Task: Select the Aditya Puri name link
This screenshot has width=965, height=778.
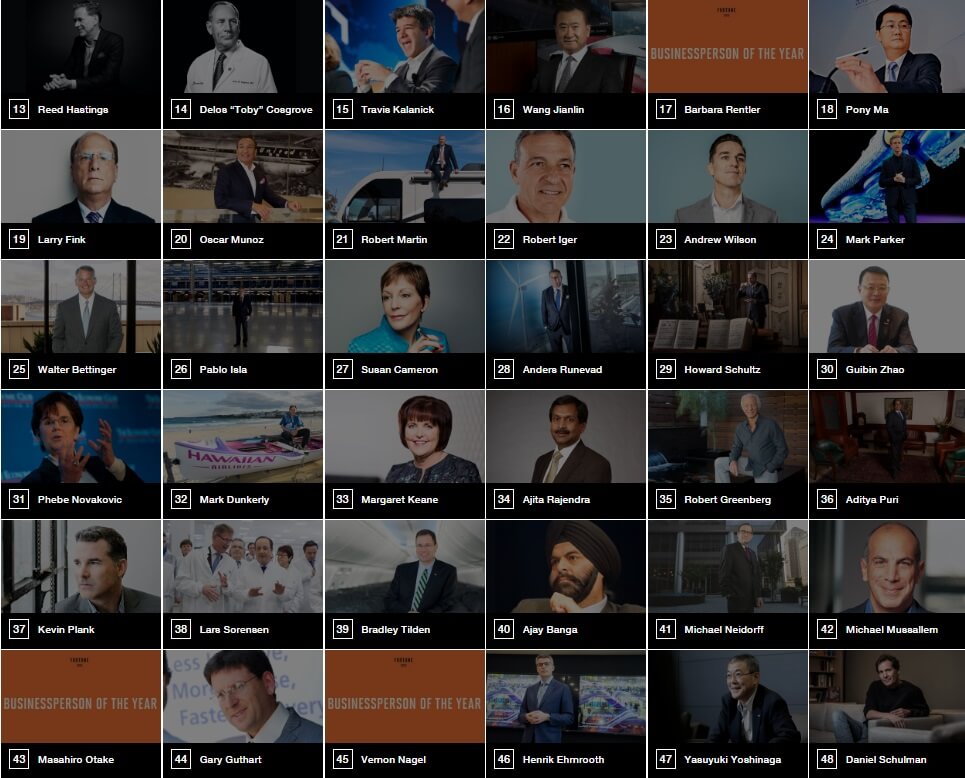Action: click(871, 499)
